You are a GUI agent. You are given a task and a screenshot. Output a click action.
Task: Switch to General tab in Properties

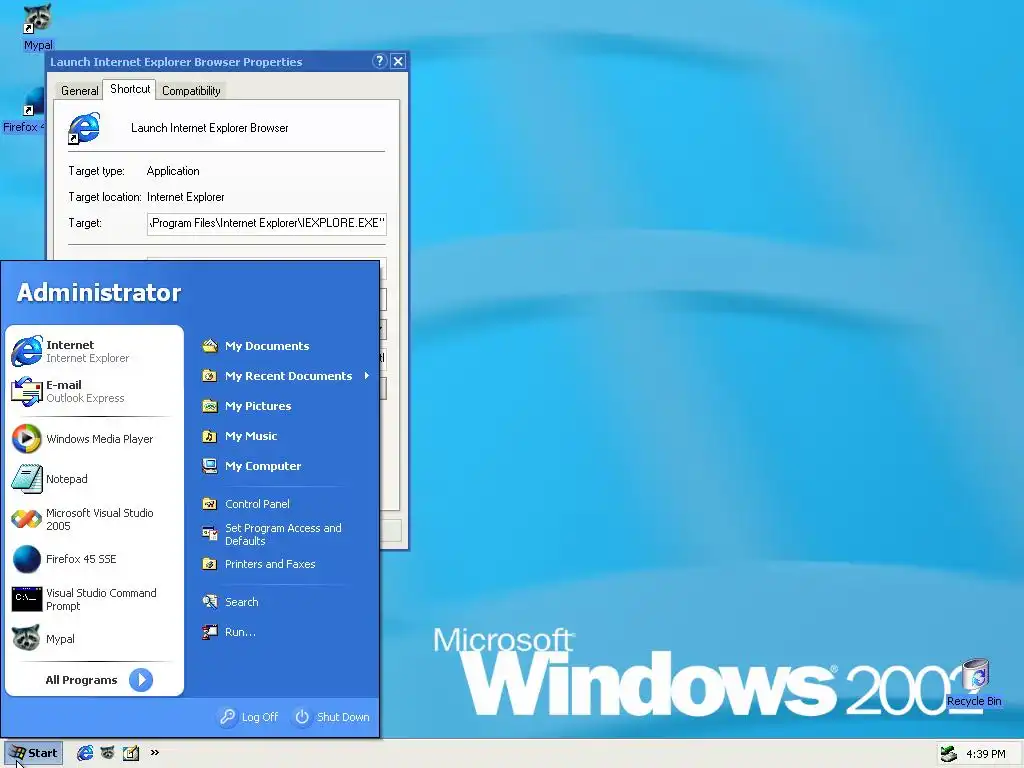click(x=80, y=91)
